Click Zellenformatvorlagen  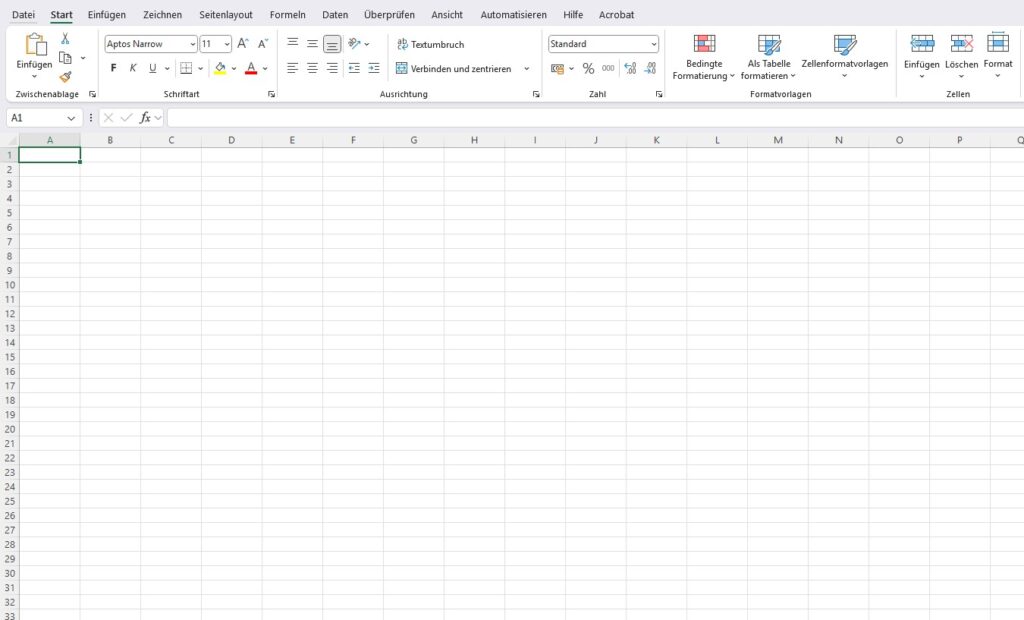(x=843, y=56)
